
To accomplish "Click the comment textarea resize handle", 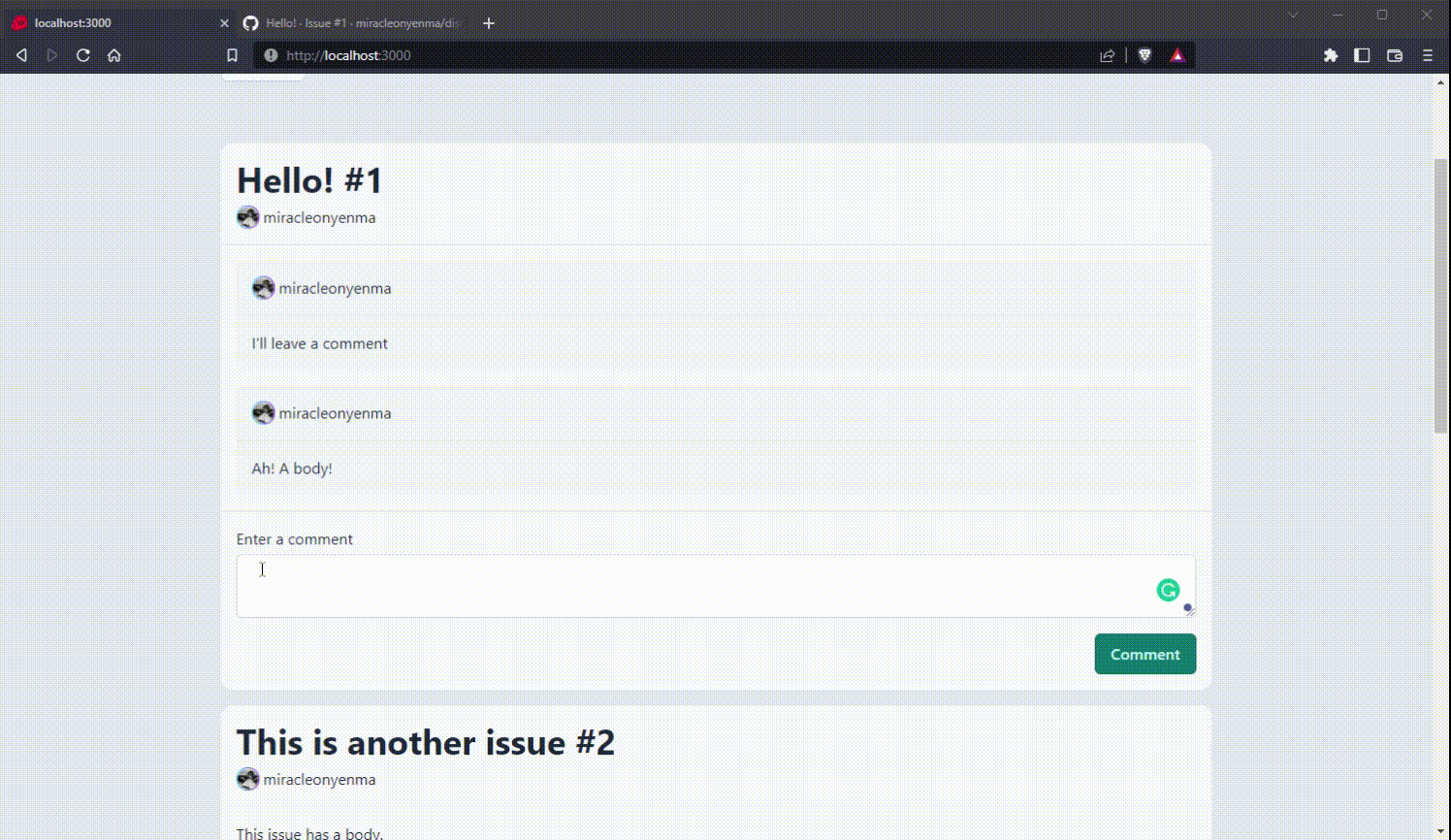I will click(1189, 610).
